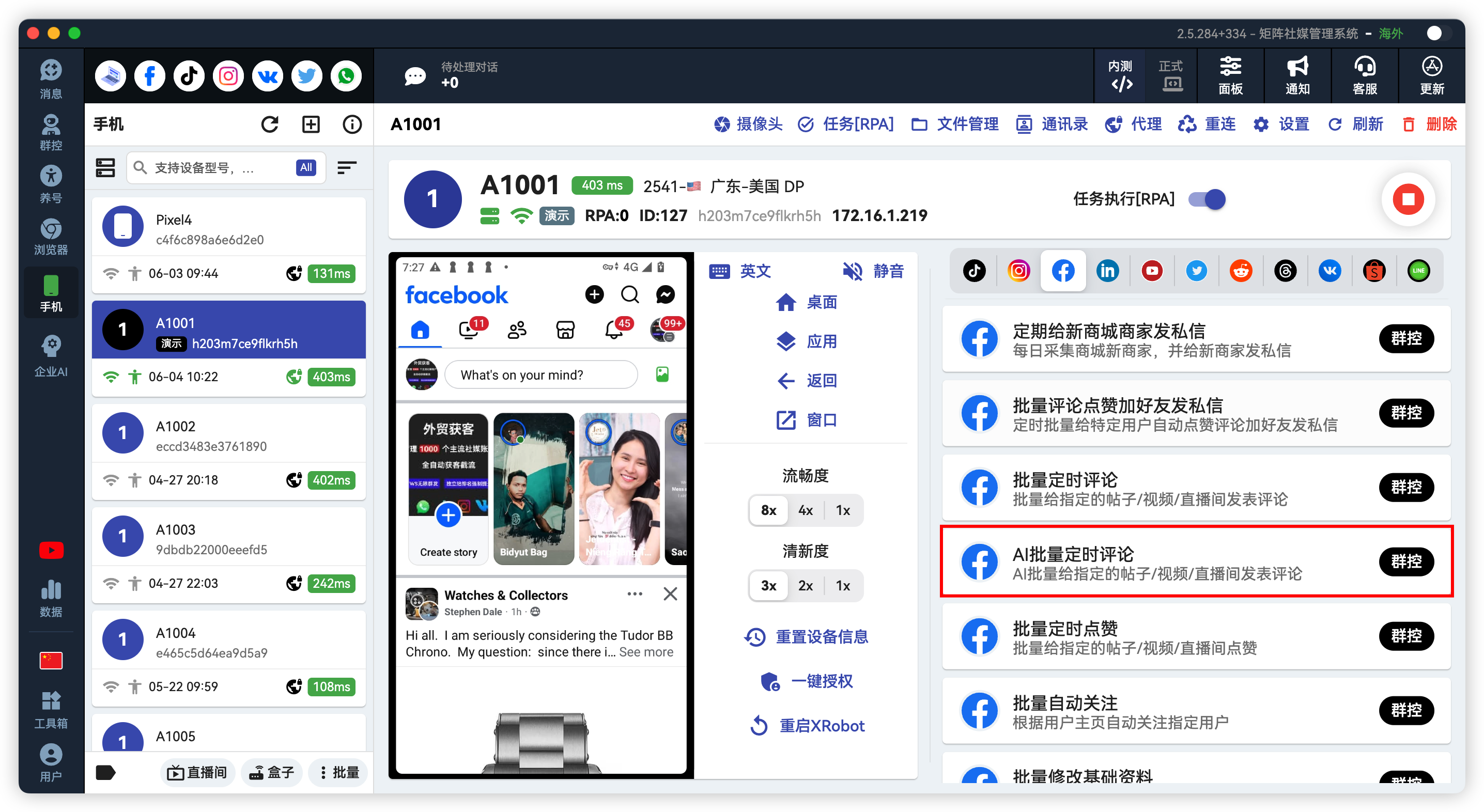Click the refresh icon in 手机 panel header
Screen dimensions: 1484x812
[x=270, y=124]
